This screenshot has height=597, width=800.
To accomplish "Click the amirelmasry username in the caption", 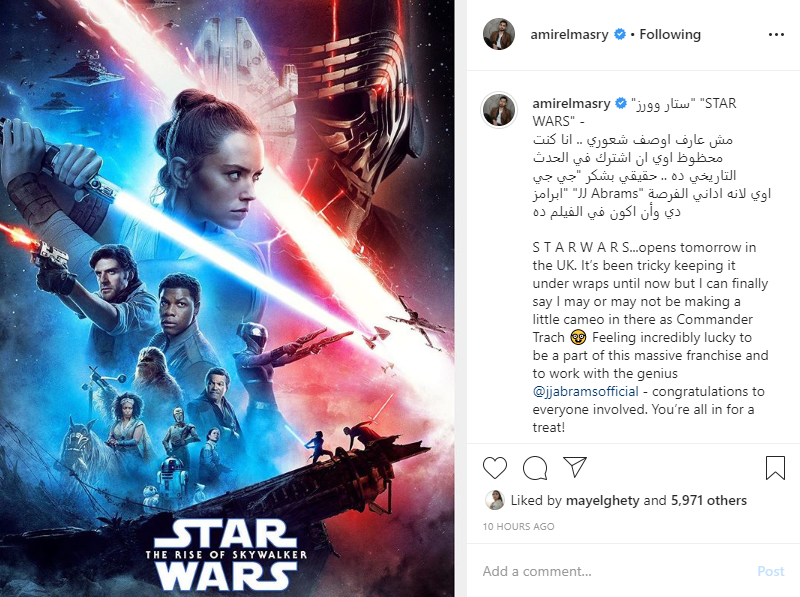I will tap(571, 104).
